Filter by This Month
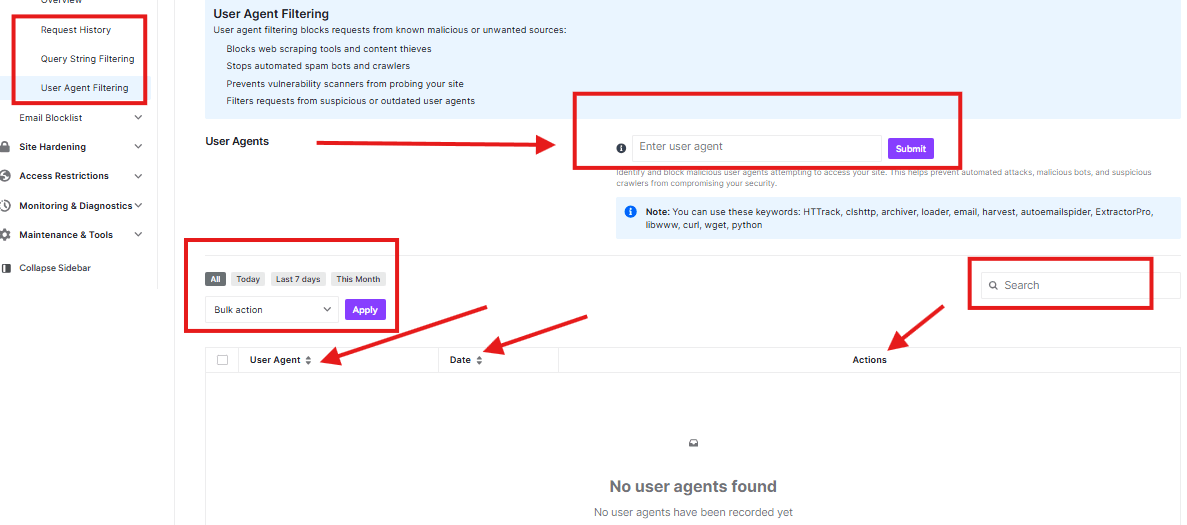This screenshot has height=525, width=1187. point(358,279)
